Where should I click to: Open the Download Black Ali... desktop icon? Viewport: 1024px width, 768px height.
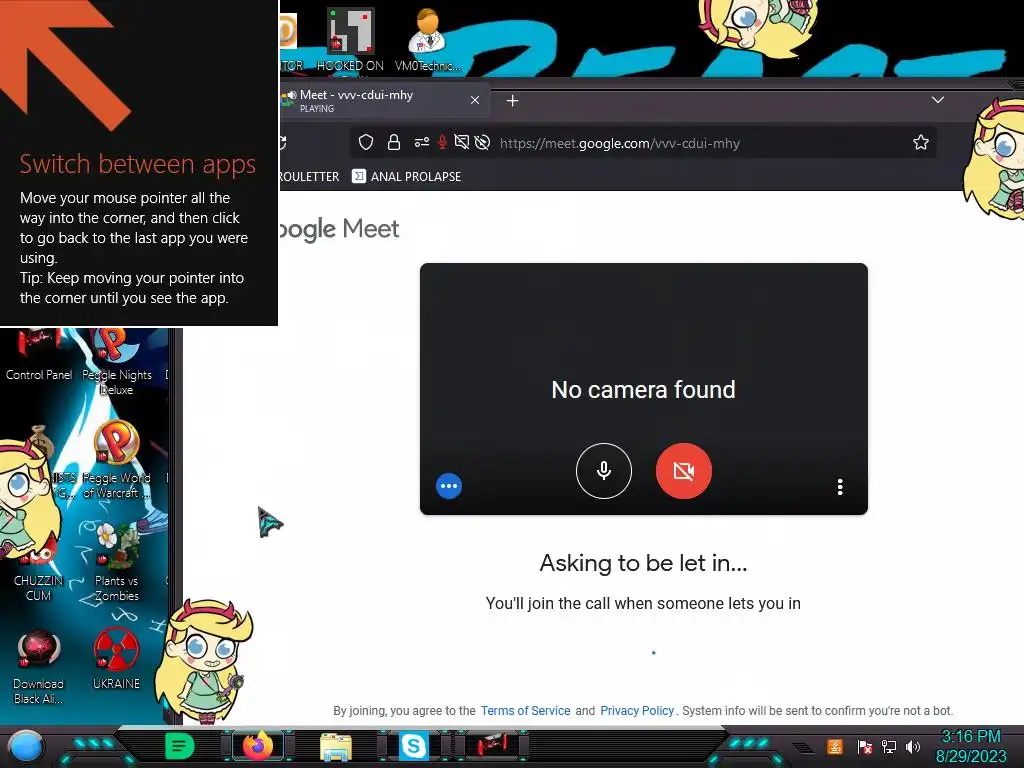39,666
